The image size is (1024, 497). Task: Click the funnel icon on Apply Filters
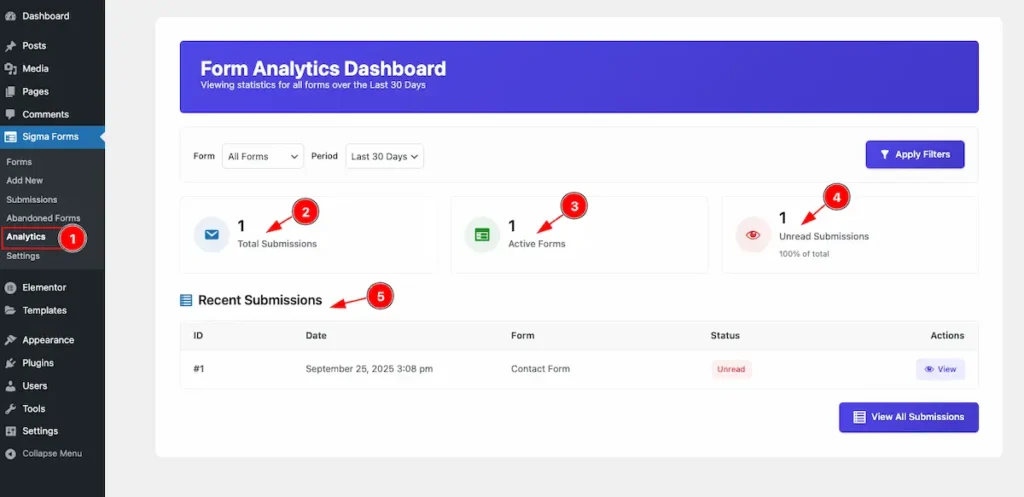click(884, 155)
